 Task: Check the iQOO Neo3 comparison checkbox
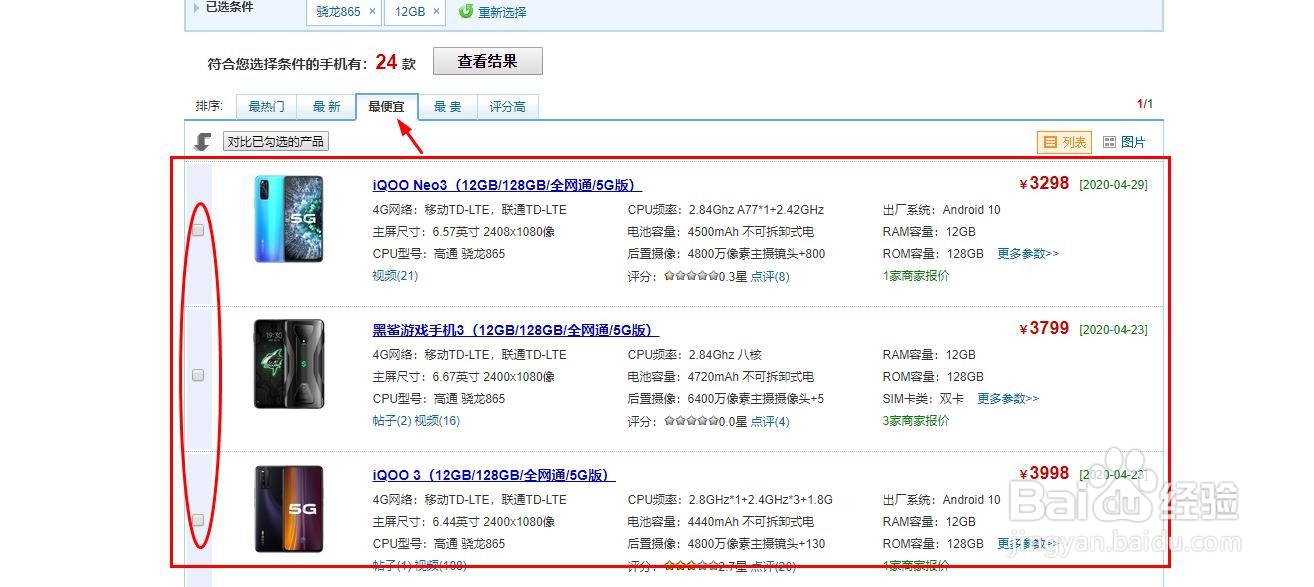point(197,229)
